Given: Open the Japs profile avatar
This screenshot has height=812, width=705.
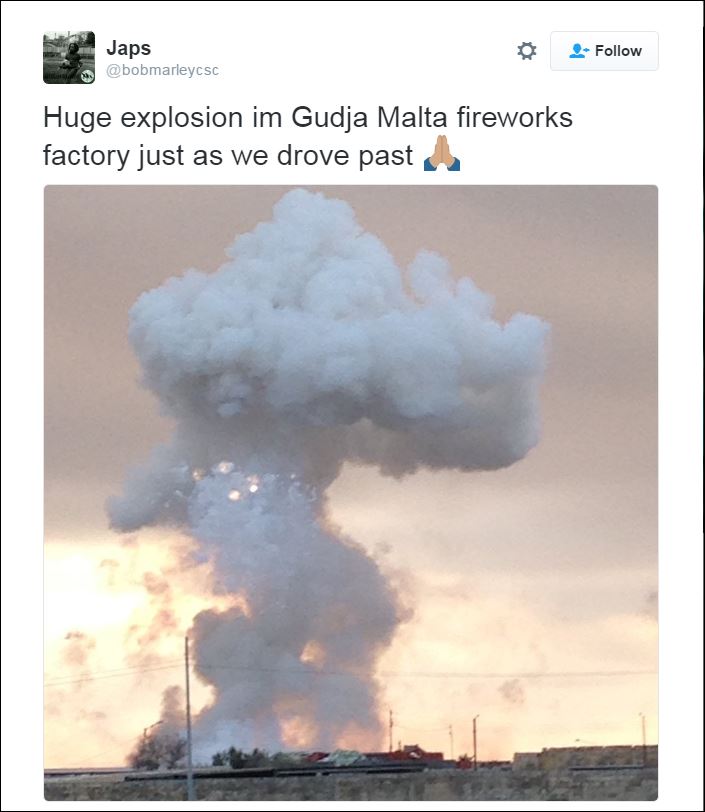Looking at the screenshot, I should coord(69,57).
